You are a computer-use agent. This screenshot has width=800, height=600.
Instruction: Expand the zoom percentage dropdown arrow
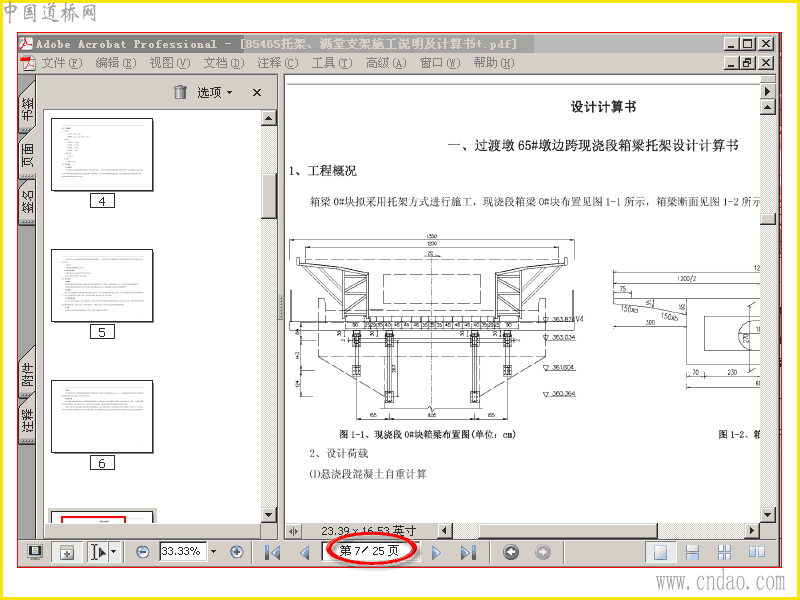coord(214,552)
